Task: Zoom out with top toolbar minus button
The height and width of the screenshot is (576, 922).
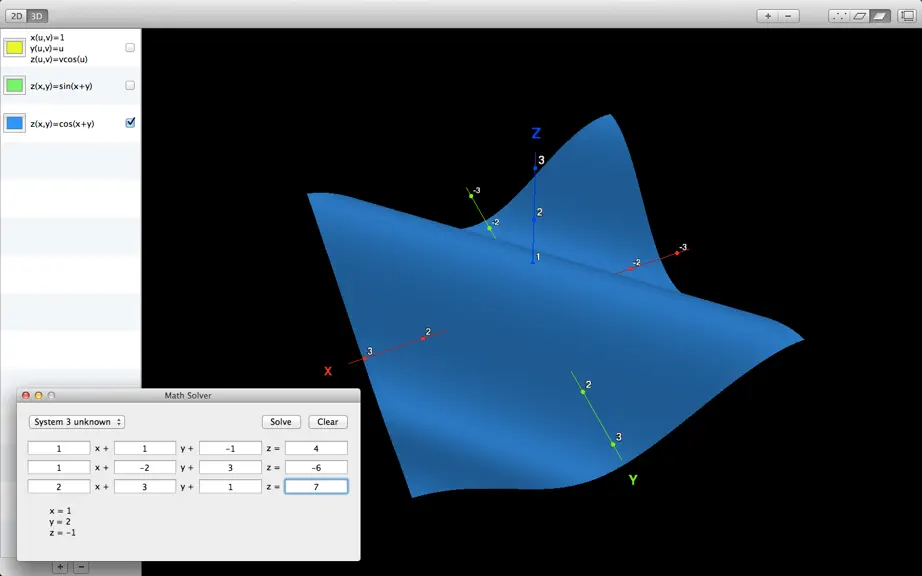Action: 788,16
